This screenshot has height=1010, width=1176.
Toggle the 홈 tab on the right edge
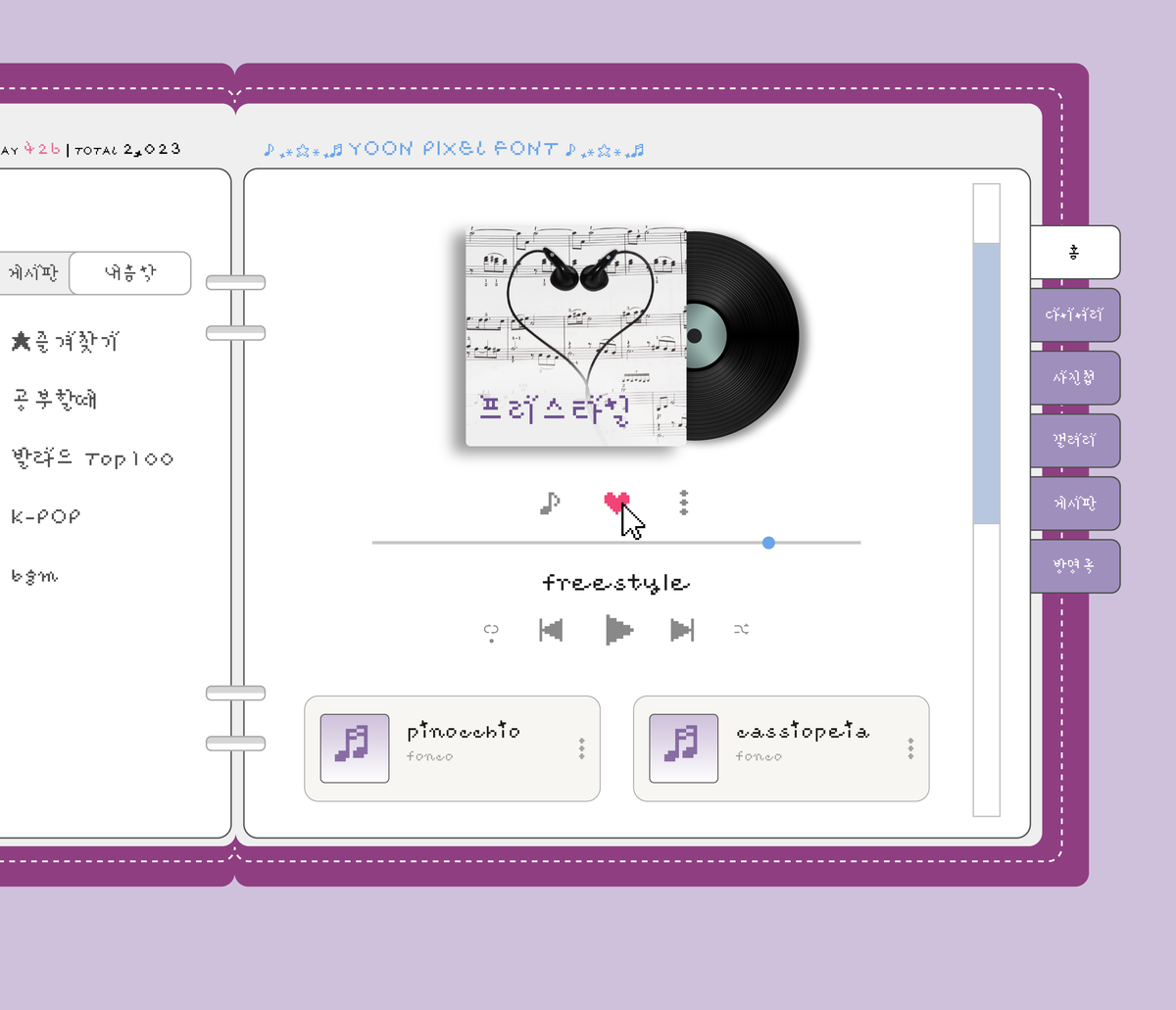point(1074,252)
